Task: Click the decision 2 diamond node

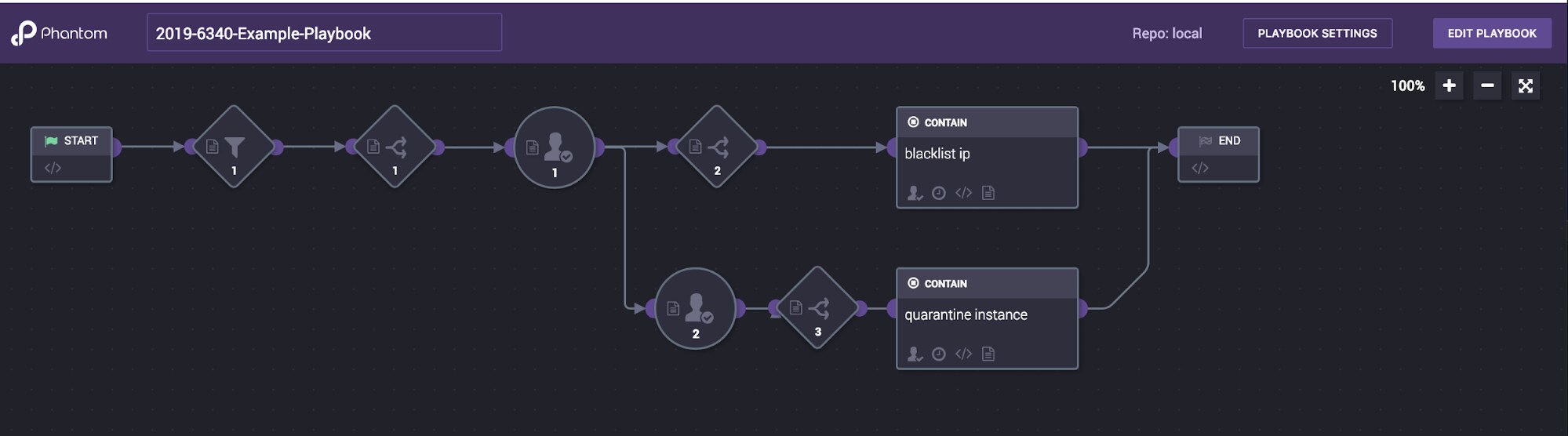Action: [x=717, y=147]
